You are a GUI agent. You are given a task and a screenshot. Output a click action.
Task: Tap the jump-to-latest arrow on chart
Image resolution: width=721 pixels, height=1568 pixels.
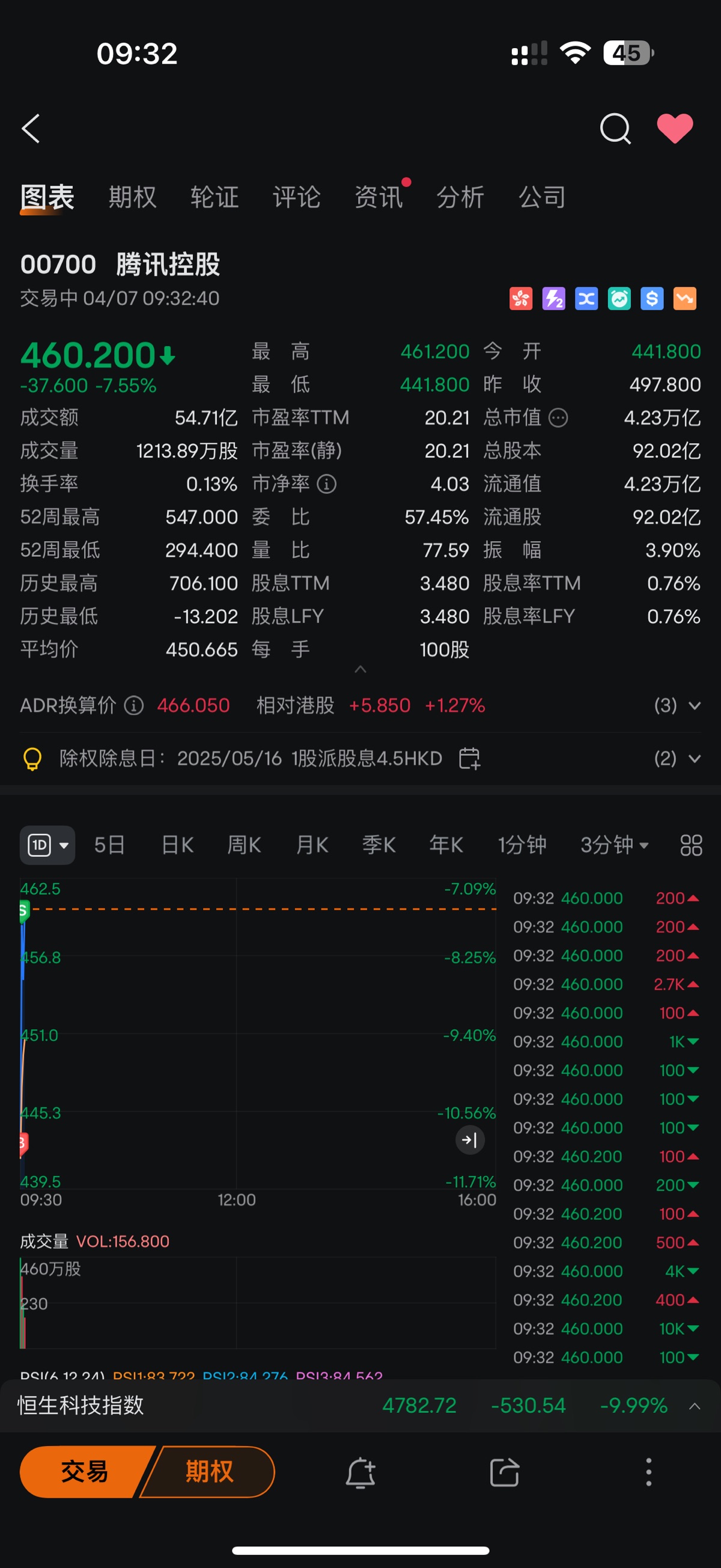470,1140
